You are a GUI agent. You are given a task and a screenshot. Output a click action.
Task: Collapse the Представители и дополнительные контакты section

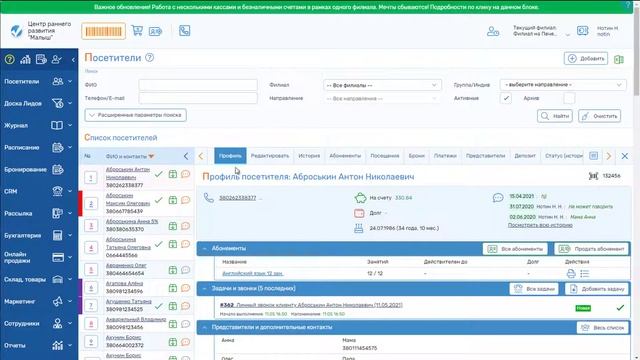point(204,327)
